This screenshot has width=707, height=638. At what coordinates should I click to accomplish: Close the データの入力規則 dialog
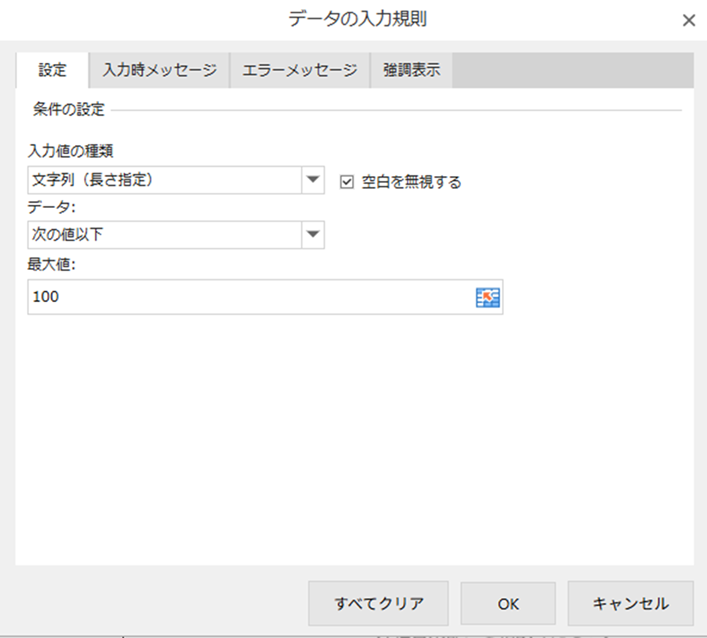point(688,20)
